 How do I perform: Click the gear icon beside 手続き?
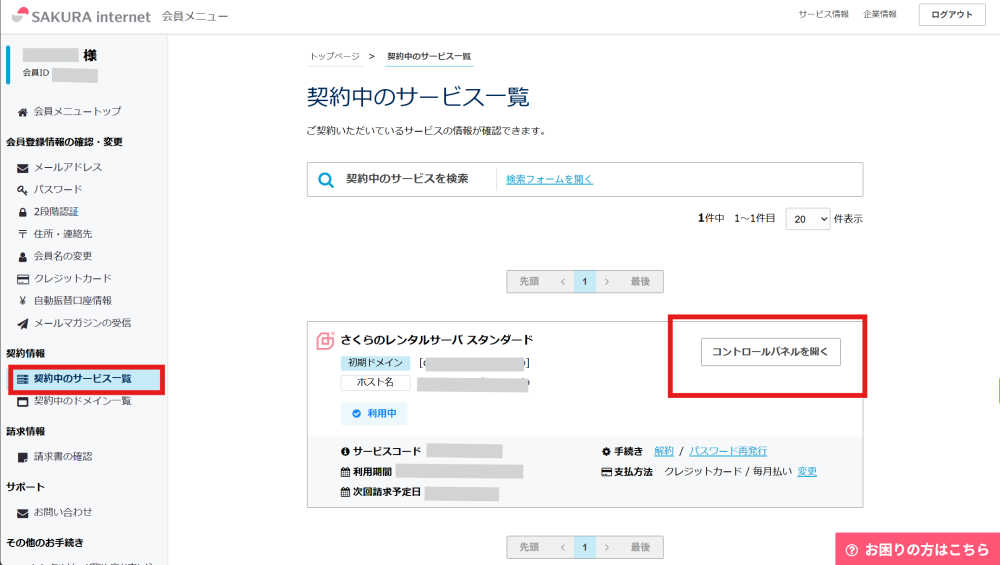(606, 451)
